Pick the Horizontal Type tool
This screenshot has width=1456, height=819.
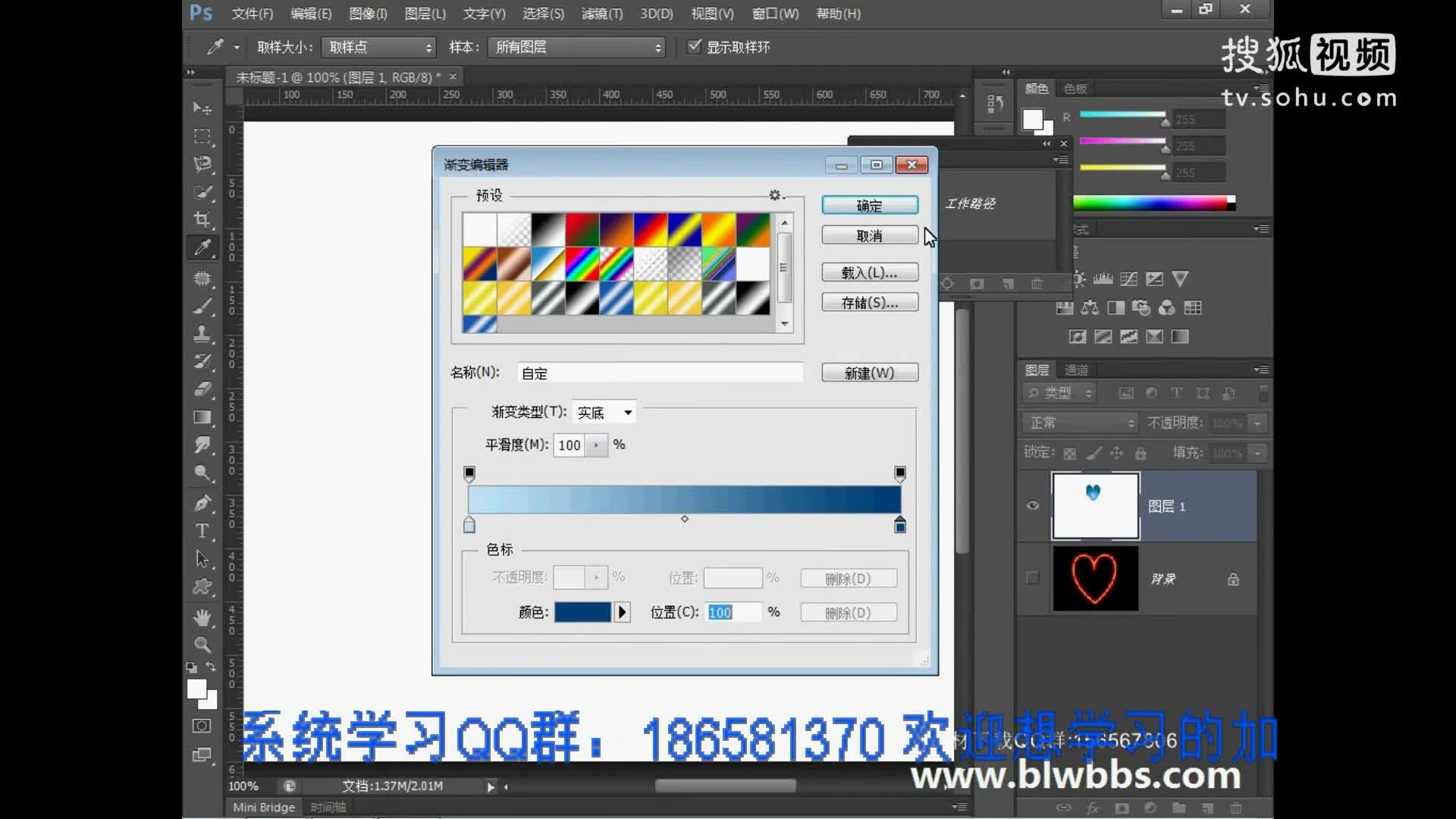click(202, 531)
